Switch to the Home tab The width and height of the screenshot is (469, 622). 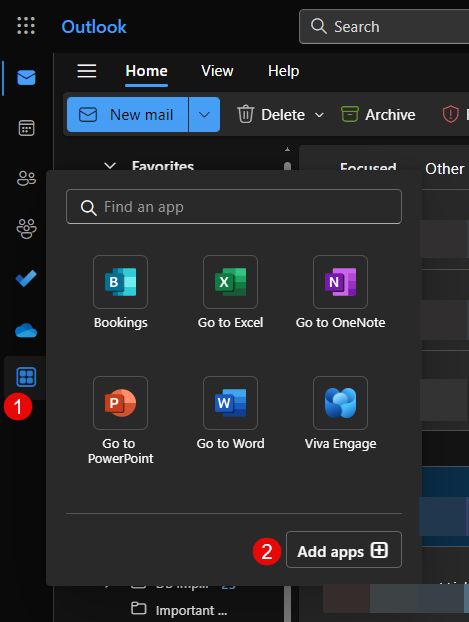click(146, 71)
